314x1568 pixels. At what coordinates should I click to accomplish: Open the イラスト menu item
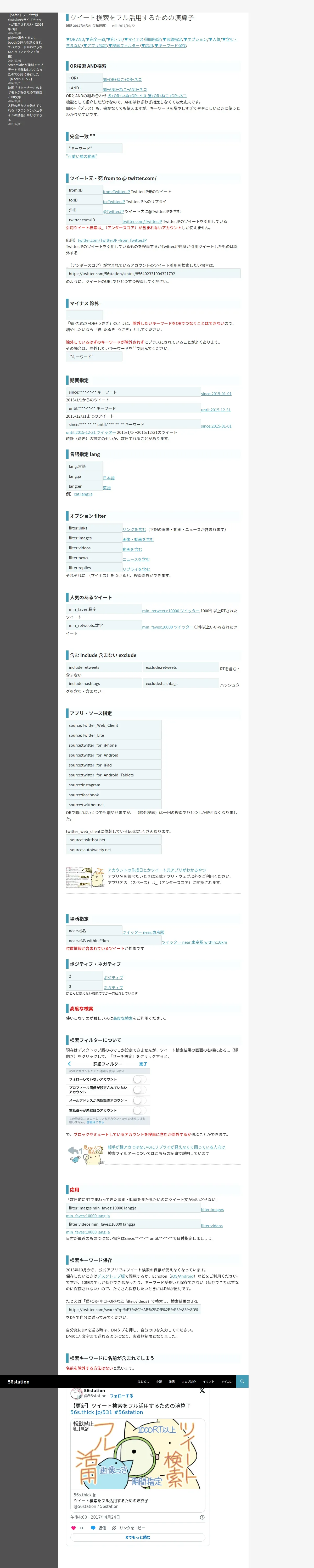[x=209, y=1382]
